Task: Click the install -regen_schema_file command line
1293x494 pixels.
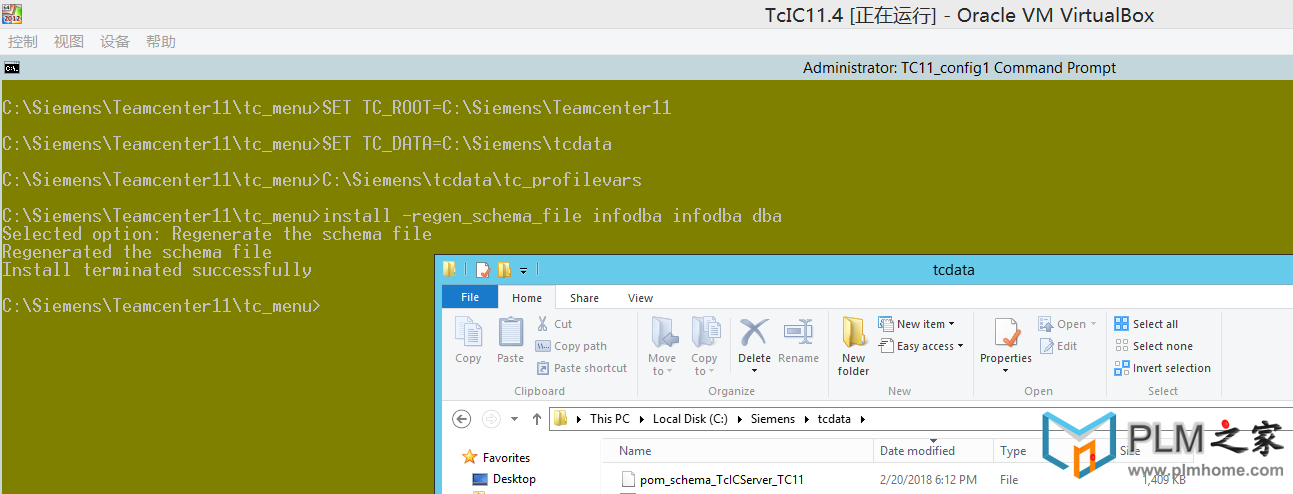Action: coord(392,216)
